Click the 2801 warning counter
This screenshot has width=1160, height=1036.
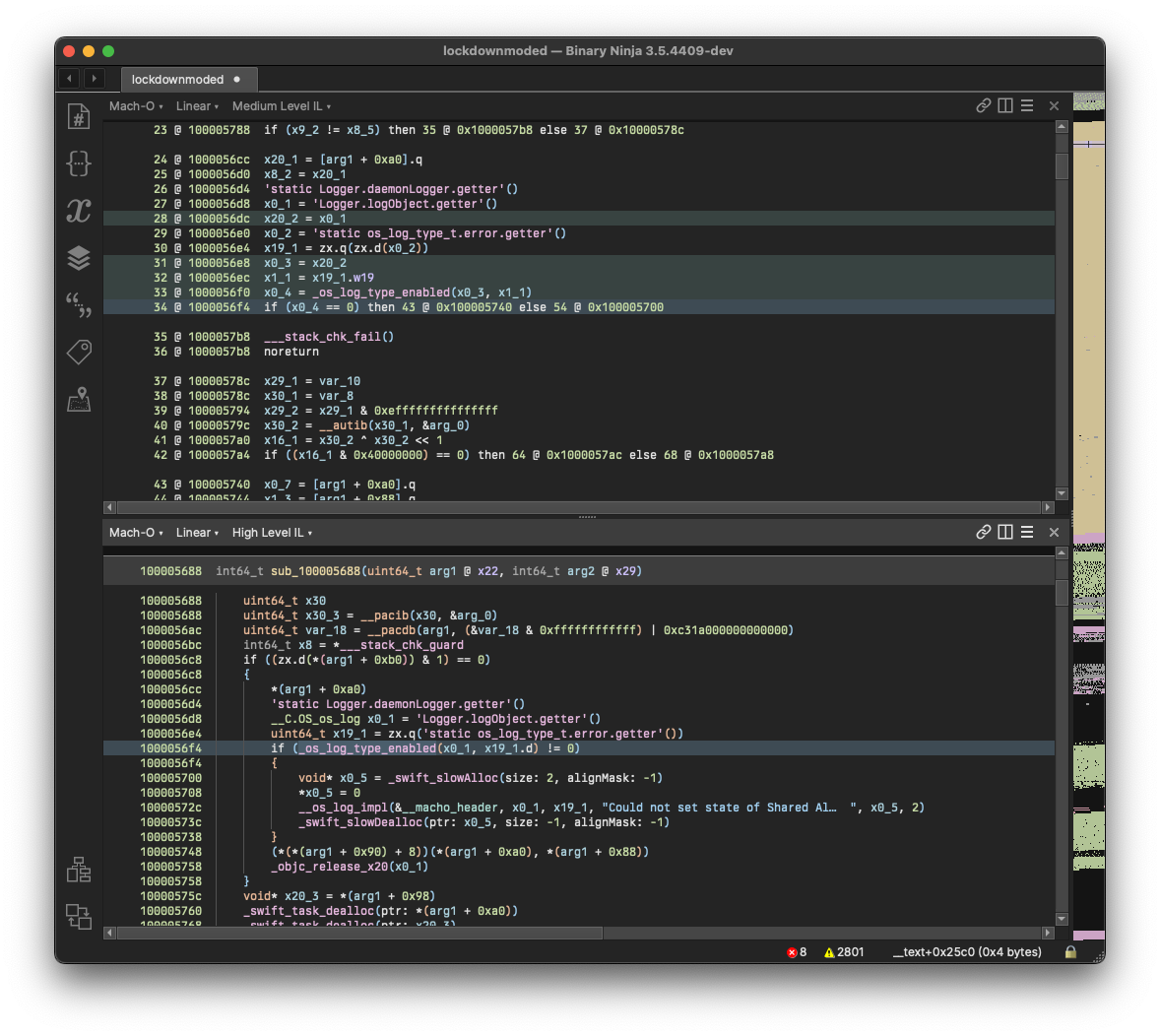click(x=843, y=952)
